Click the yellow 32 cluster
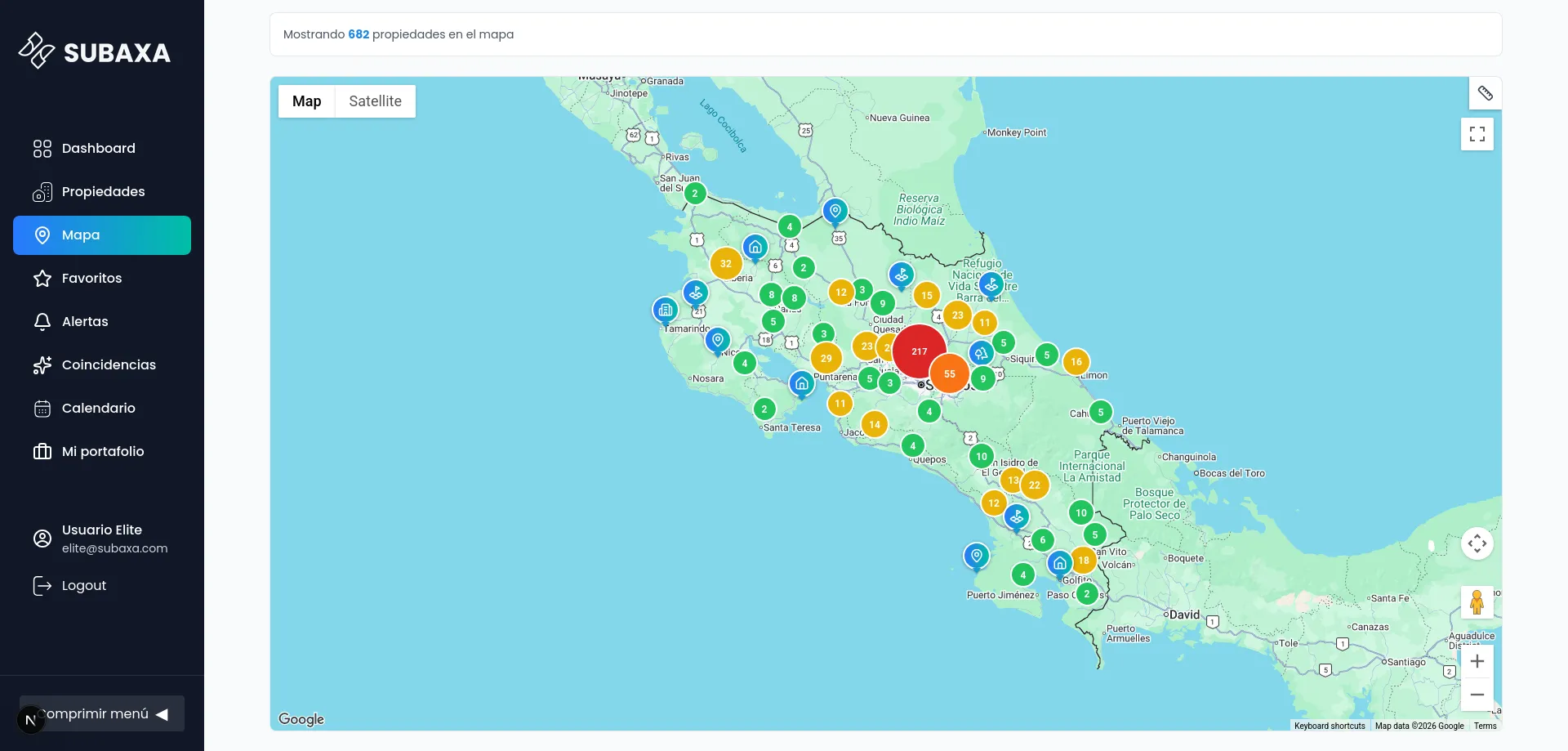 726,264
